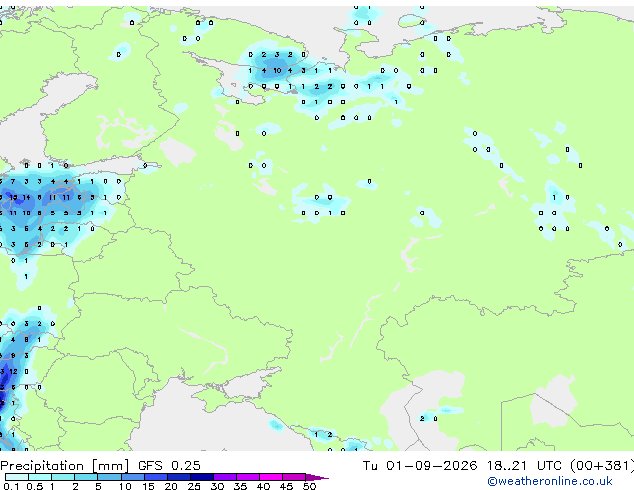
Task: Click the 0.1–0.5 mm legend swatch
Action: [17, 477]
